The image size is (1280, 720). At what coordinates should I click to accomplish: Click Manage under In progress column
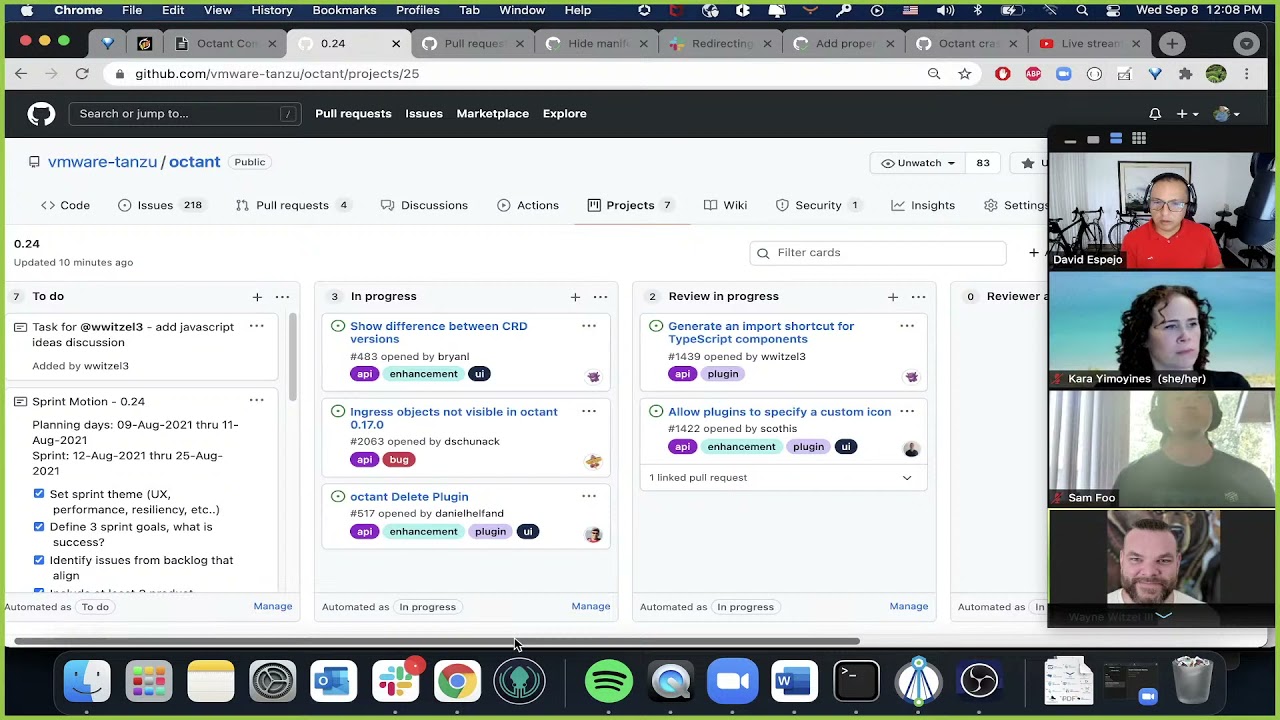pos(590,606)
